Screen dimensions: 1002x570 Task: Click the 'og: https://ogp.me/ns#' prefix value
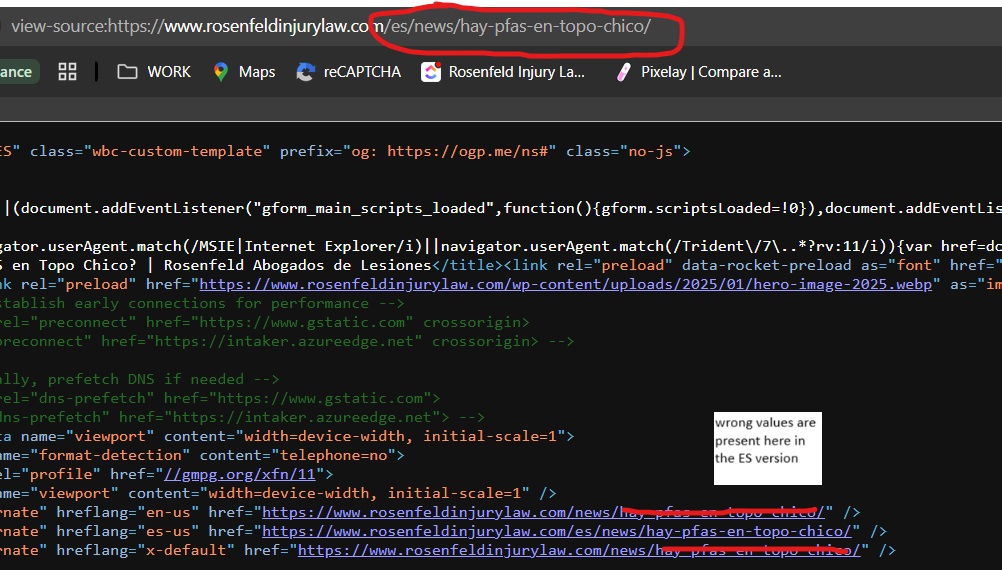[450, 151]
